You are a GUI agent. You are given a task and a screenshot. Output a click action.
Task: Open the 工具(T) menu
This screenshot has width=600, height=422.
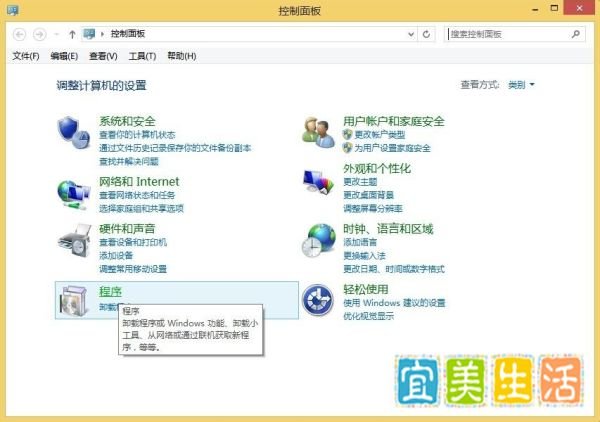[x=142, y=56]
